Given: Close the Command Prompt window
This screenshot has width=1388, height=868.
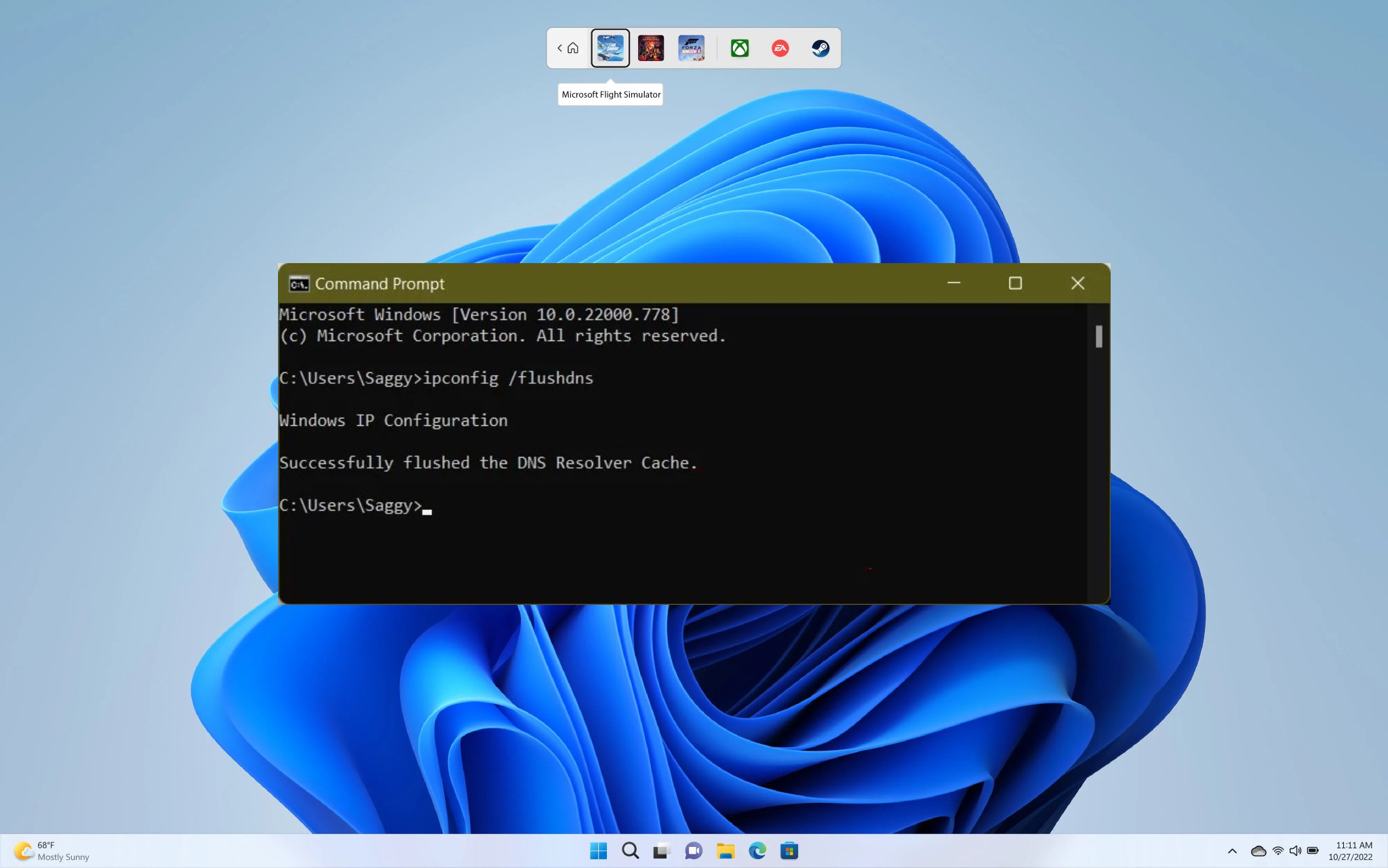Looking at the screenshot, I should pyautogui.click(x=1077, y=283).
